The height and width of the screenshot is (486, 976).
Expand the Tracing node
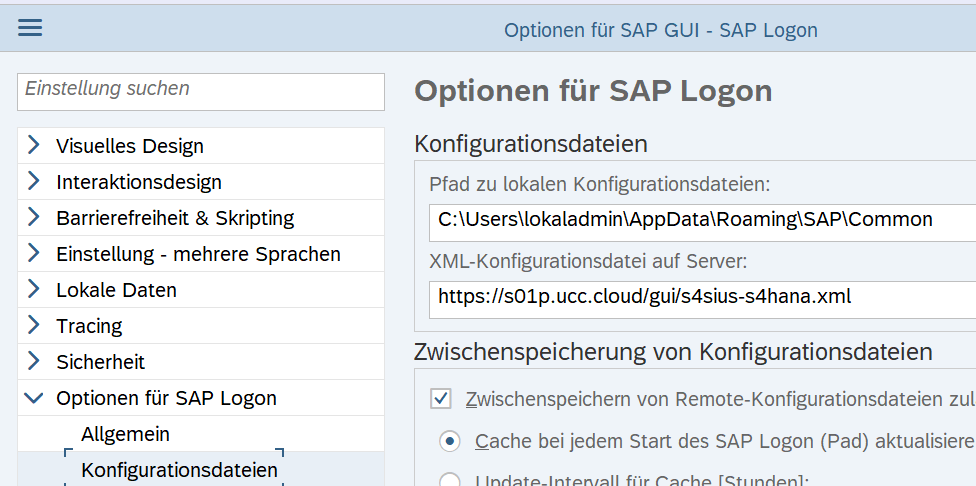(34, 326)
